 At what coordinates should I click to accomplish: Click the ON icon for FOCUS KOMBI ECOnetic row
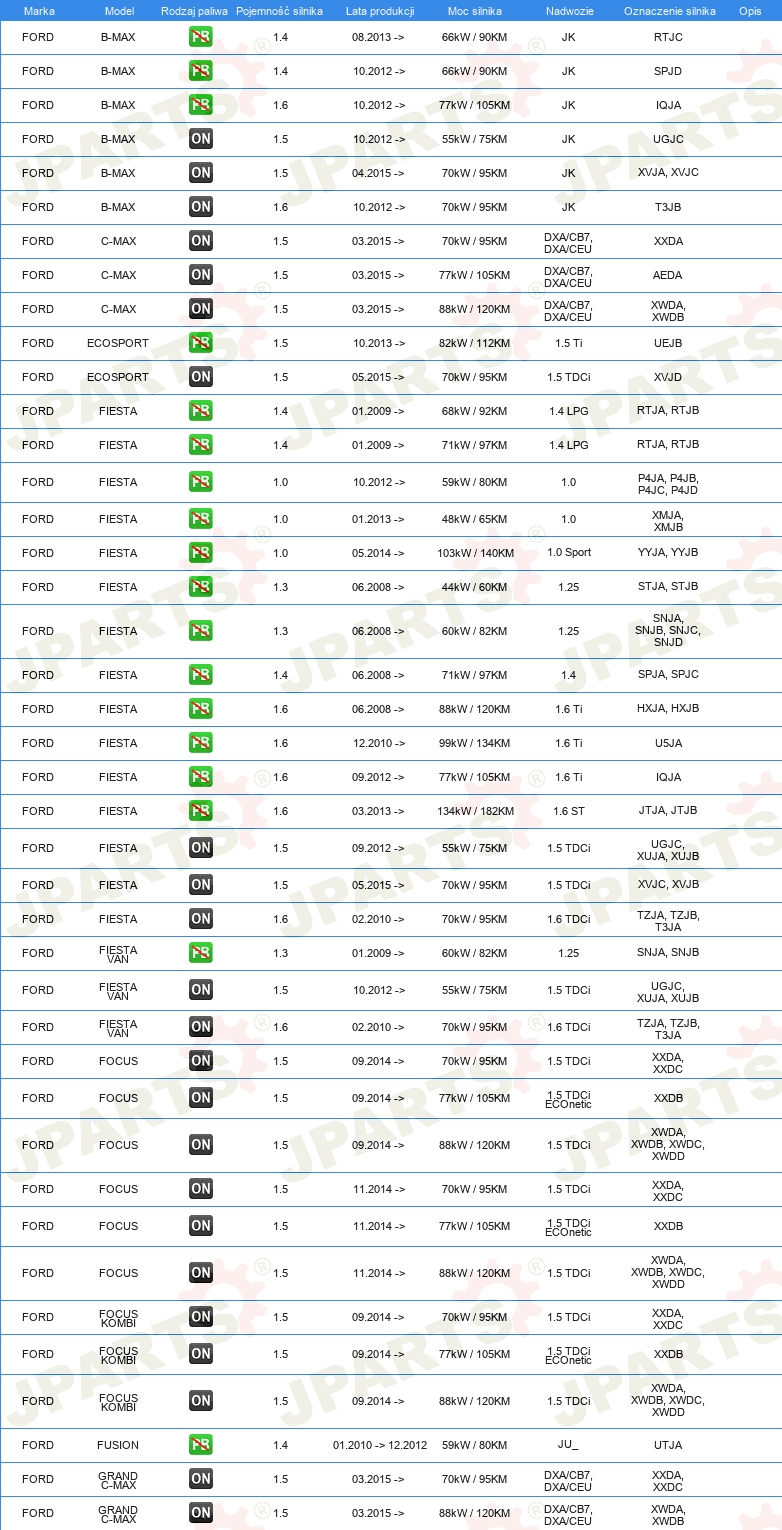click(201, 1354)
